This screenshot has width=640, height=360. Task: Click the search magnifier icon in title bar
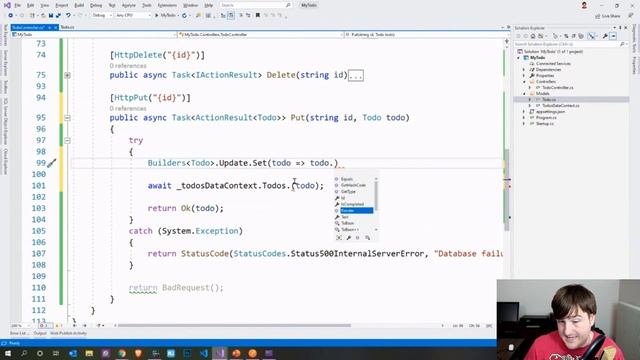(x=288, y=5)
